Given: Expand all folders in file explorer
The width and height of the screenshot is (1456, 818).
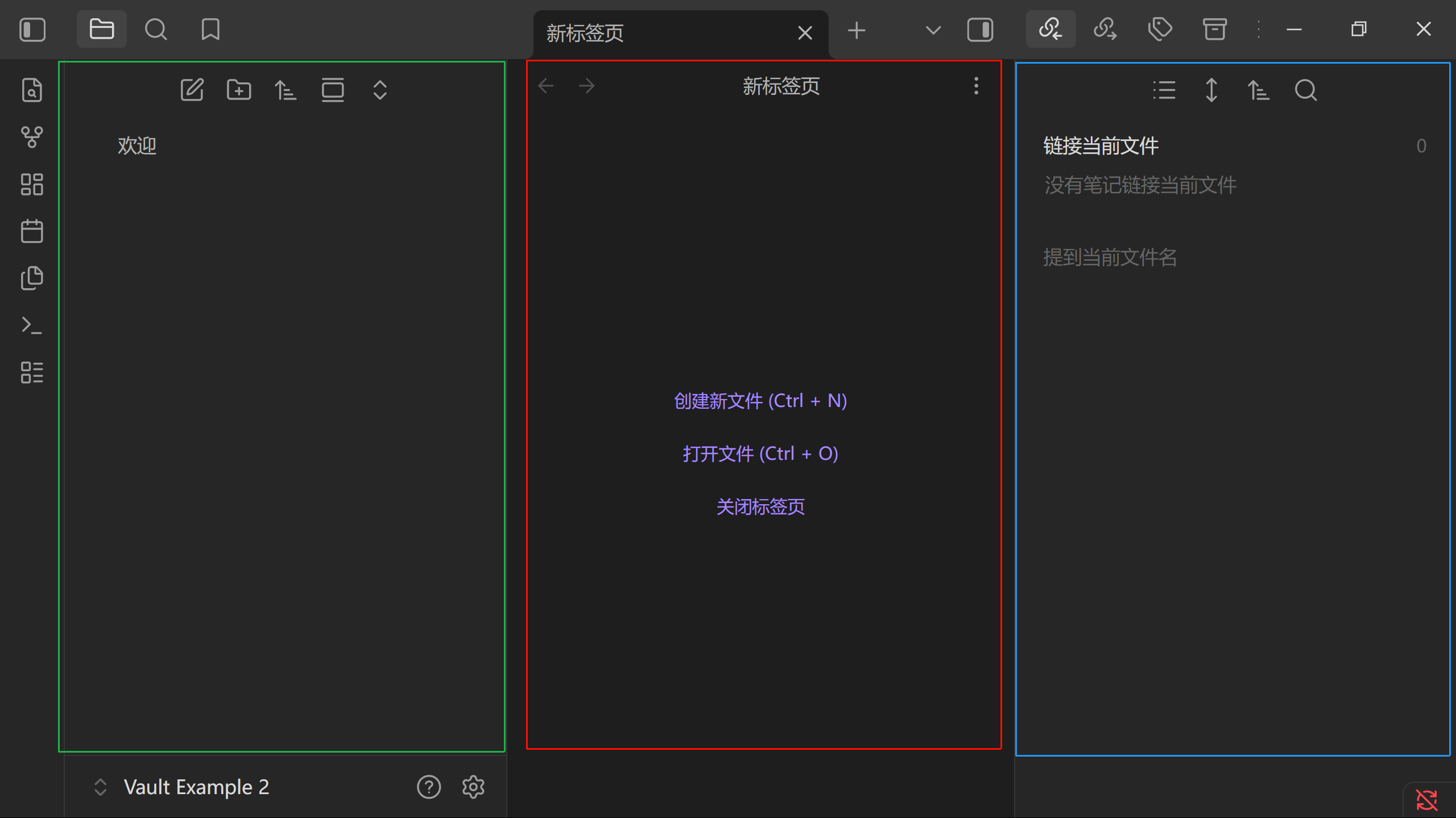Looking at the screenshot, I should (380, 90).
